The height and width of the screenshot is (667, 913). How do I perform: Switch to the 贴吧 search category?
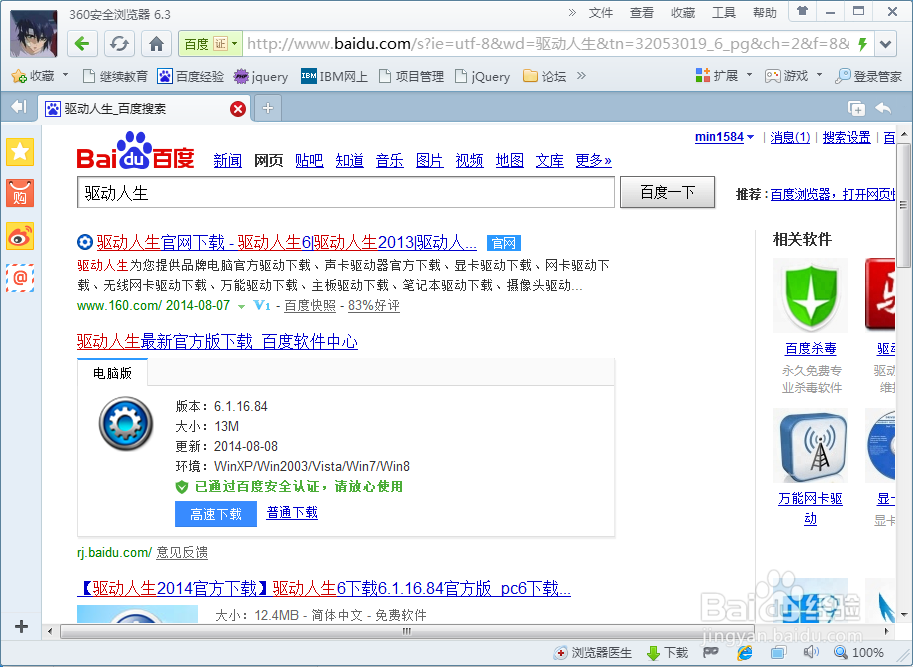(309, 161)
